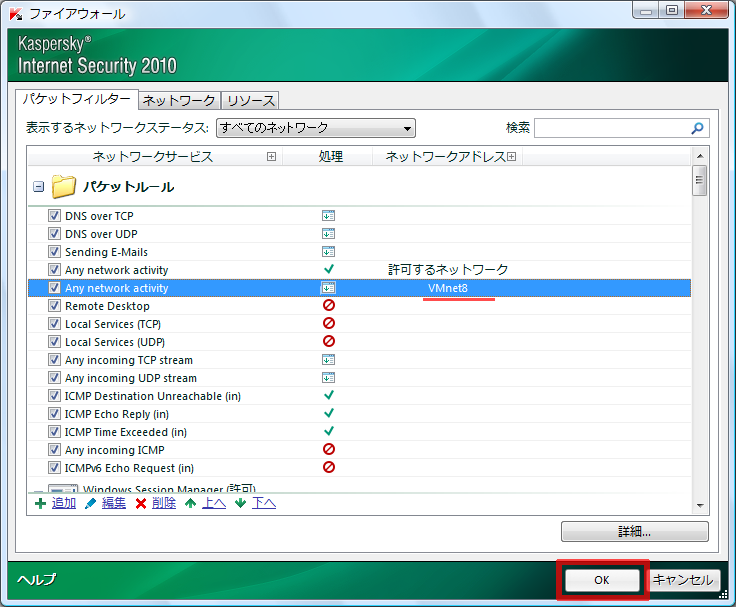Toggle the Local Services (TCP) checkbox
736x607 pixels.
[55, 324]
